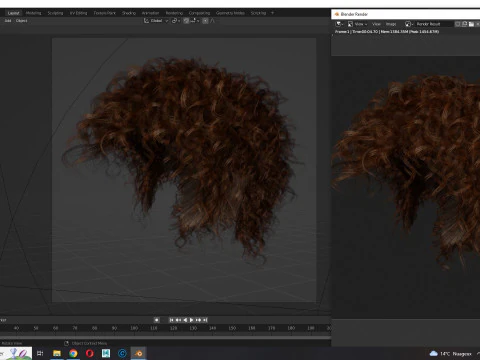
Task: Open the weather widget showing 14°C
Action: [x=450, y=354]
